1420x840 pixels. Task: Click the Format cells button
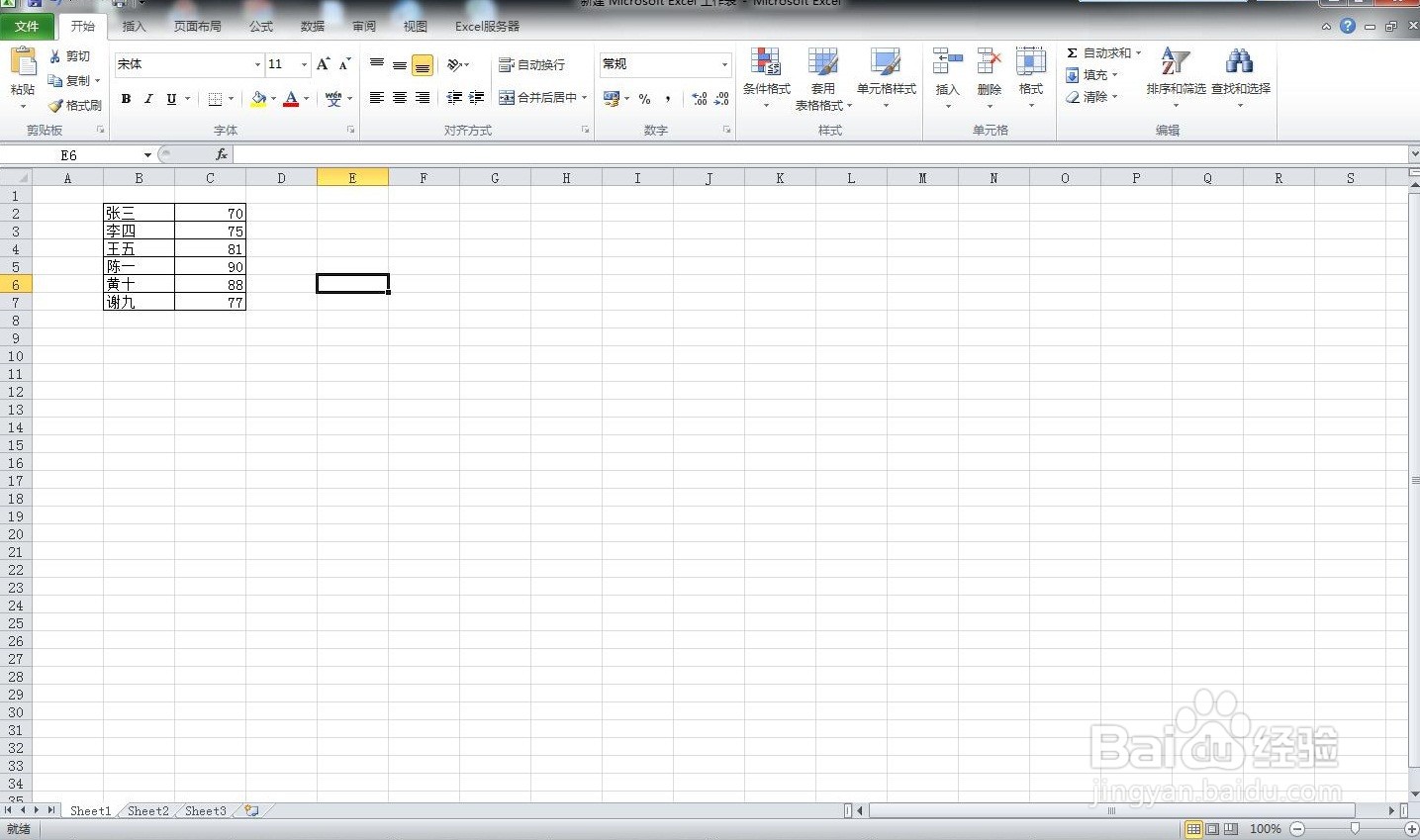coord(1031,77)
